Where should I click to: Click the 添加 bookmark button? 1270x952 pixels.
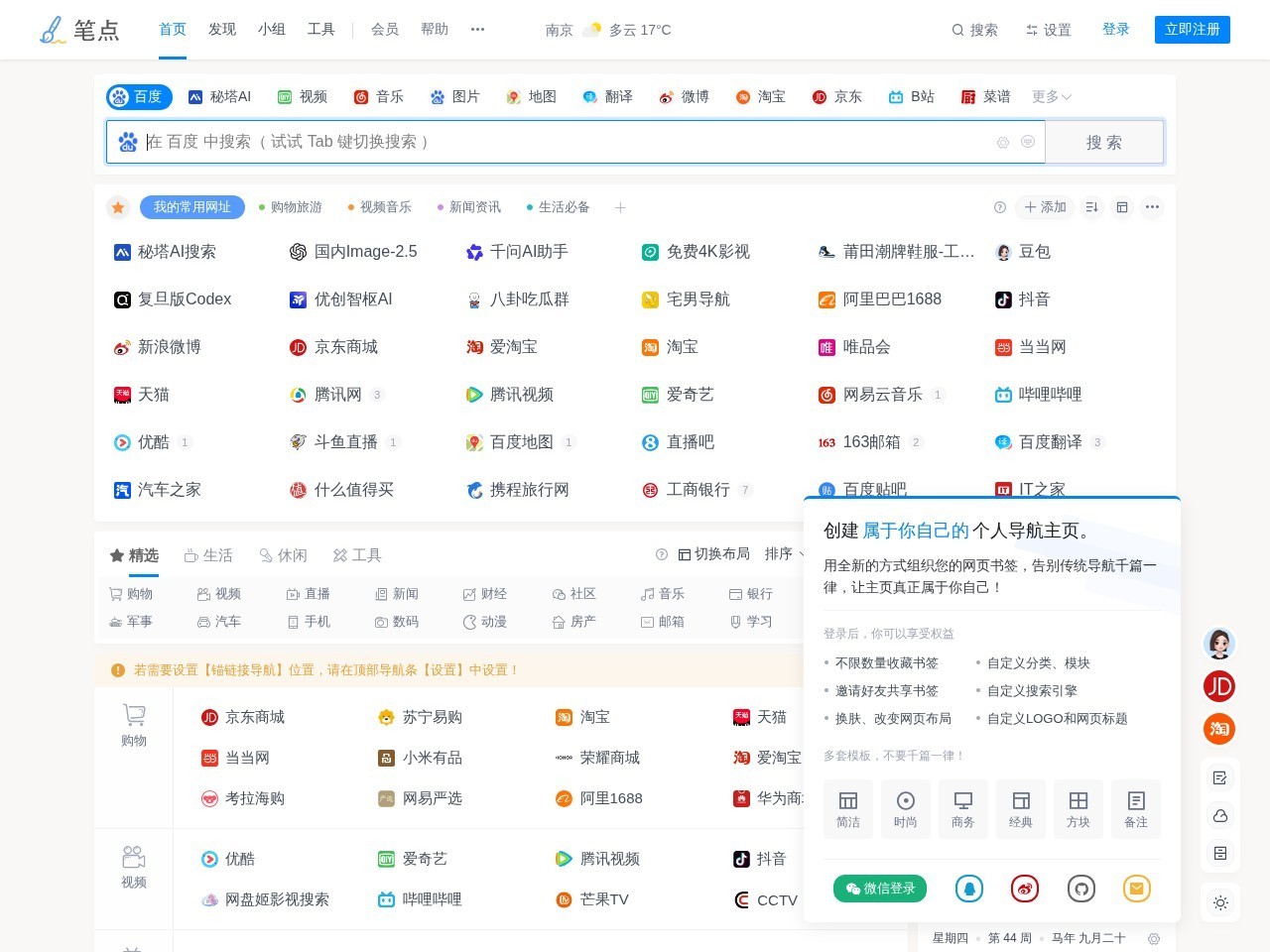click(x=1046, y=207)
